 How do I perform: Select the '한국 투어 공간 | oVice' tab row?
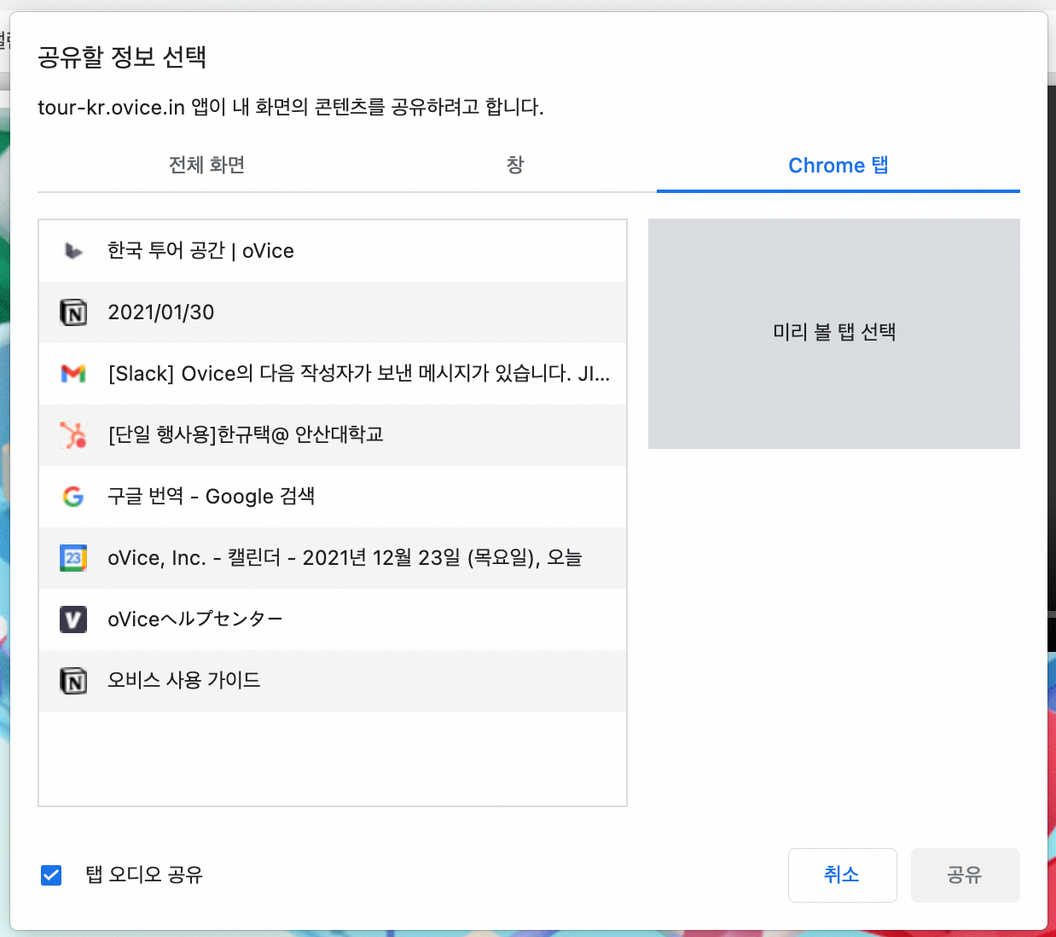pos(333,251)
